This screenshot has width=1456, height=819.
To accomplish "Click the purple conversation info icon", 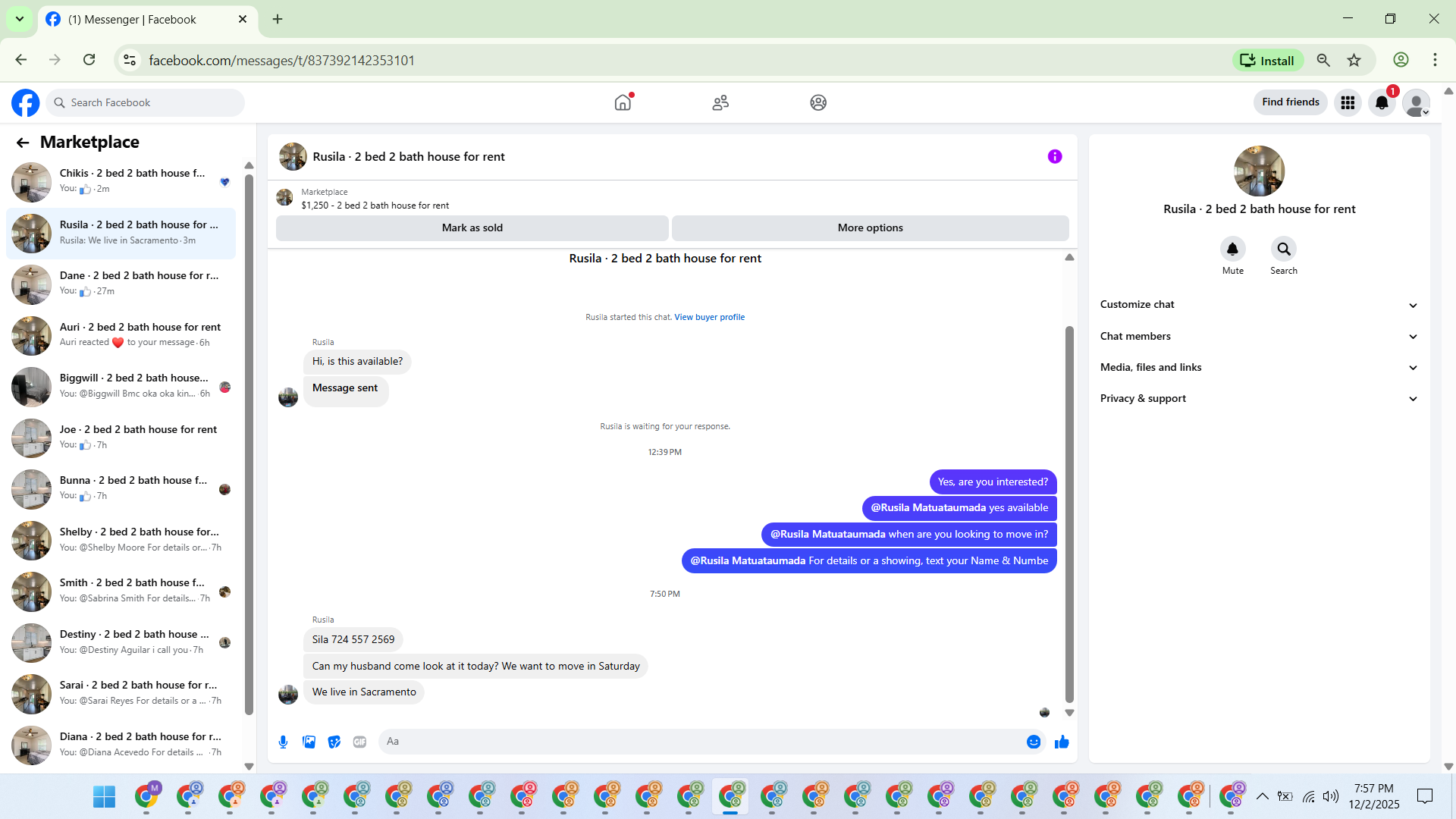I will point(1055,156).
